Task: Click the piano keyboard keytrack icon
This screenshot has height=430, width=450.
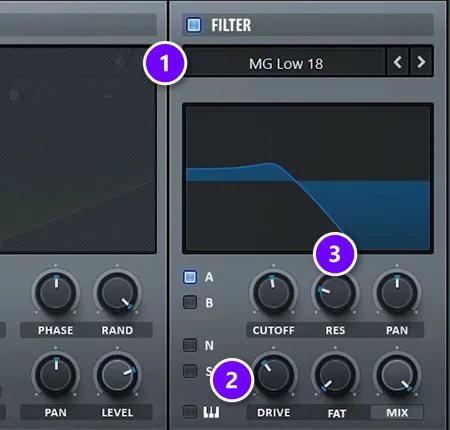Action: 211,412
